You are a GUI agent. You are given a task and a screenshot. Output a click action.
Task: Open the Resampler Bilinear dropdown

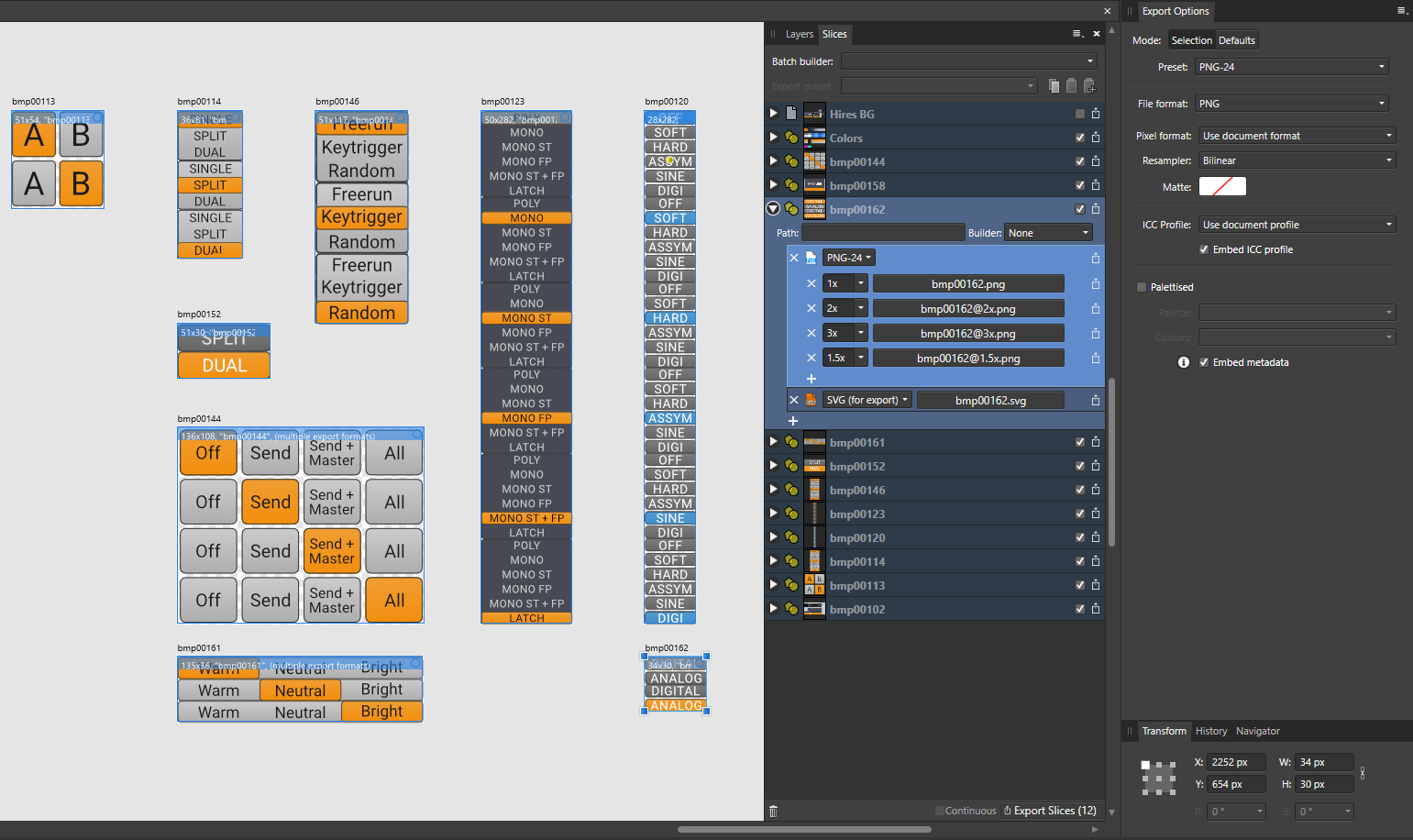1297,160
